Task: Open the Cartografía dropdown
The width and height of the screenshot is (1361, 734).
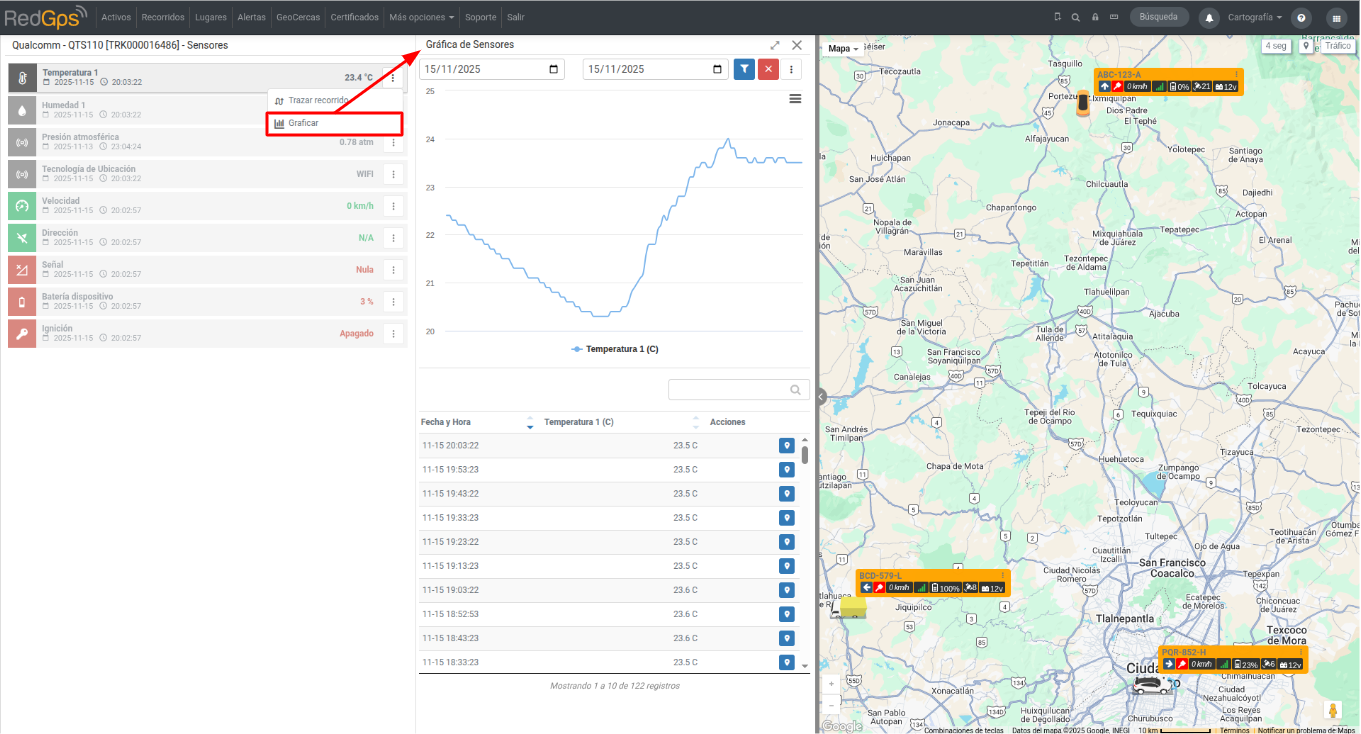Action: pos(1255,17)
